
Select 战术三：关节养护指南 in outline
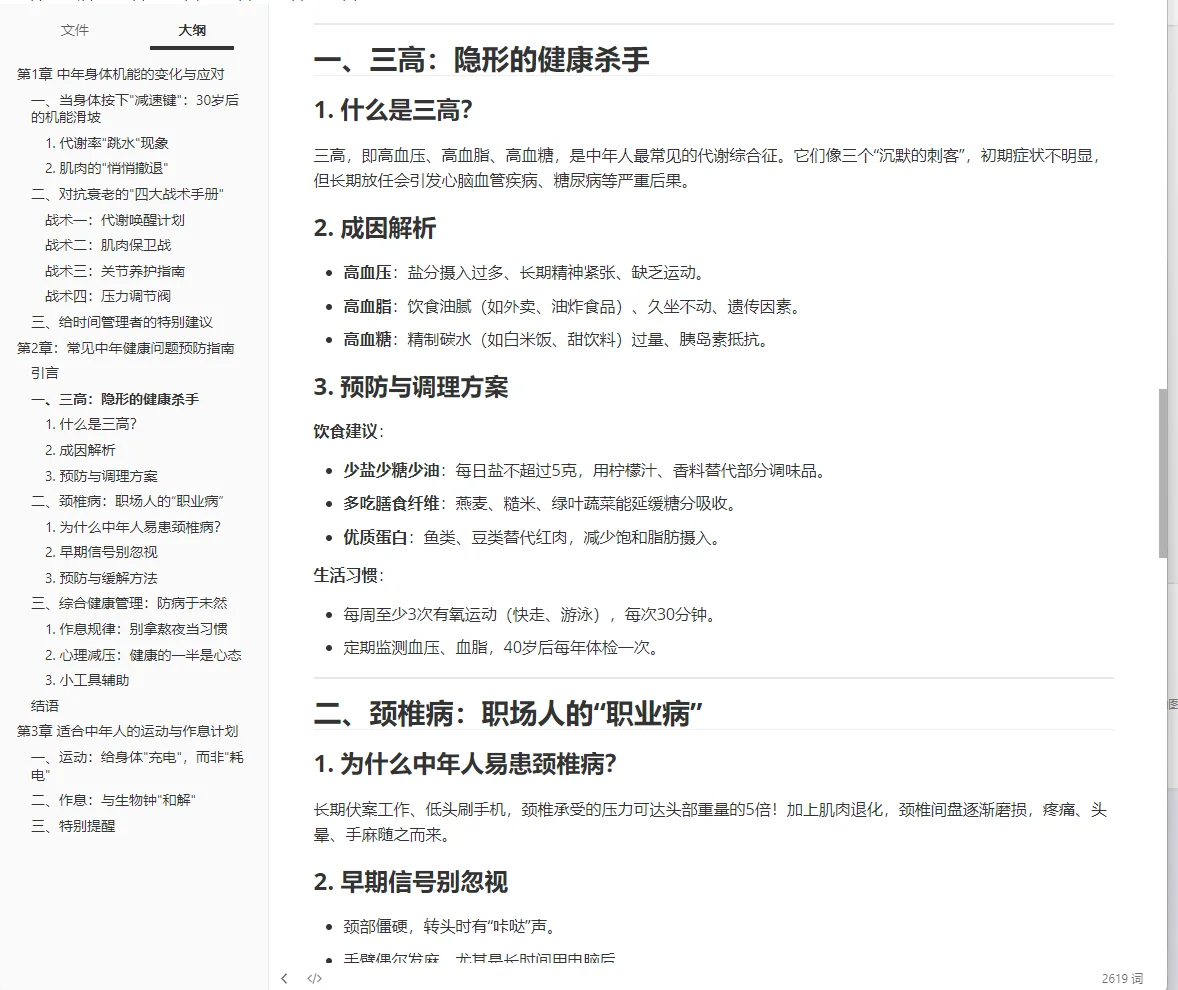(x=115, y=271)
